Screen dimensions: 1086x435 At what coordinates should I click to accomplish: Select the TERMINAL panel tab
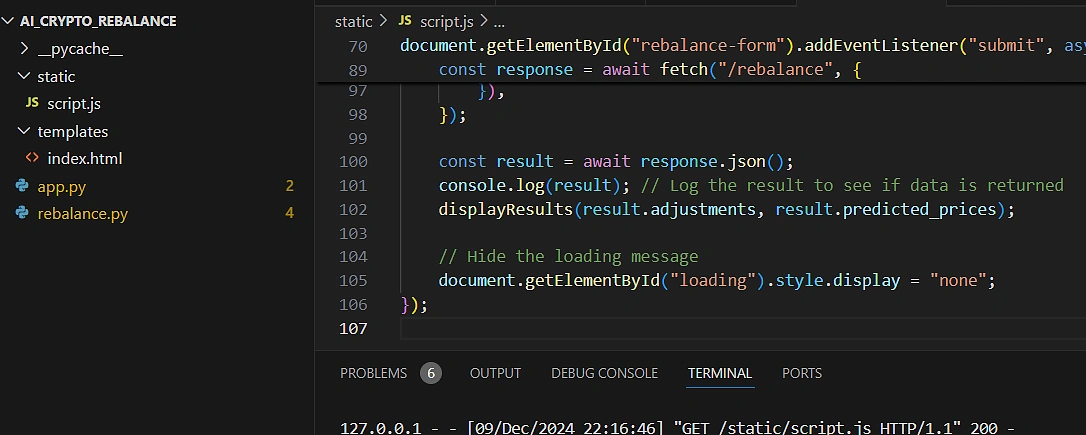click(720, 373)
